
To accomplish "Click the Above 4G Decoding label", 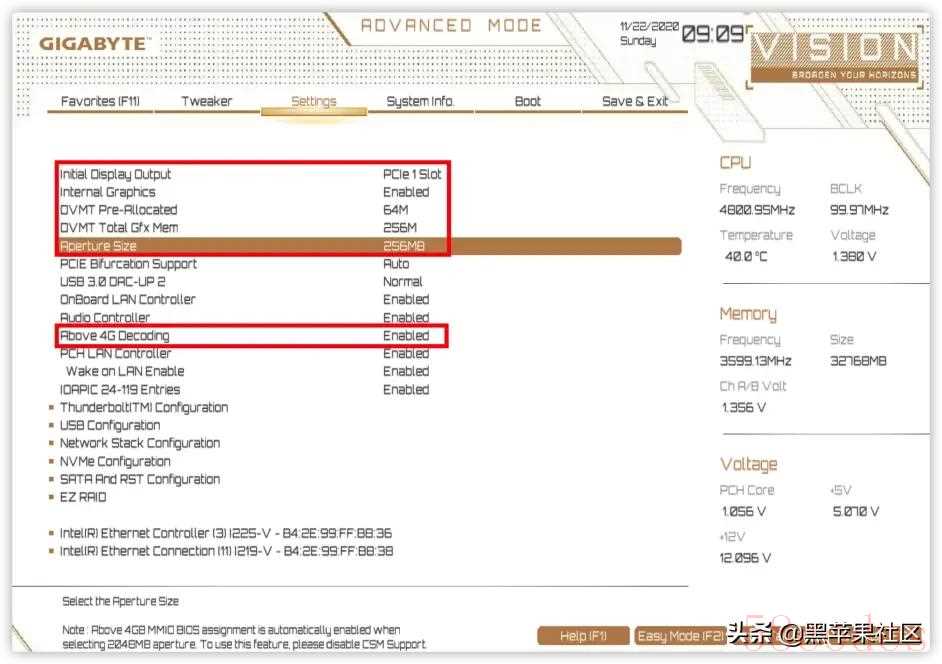I will point(114,335).
